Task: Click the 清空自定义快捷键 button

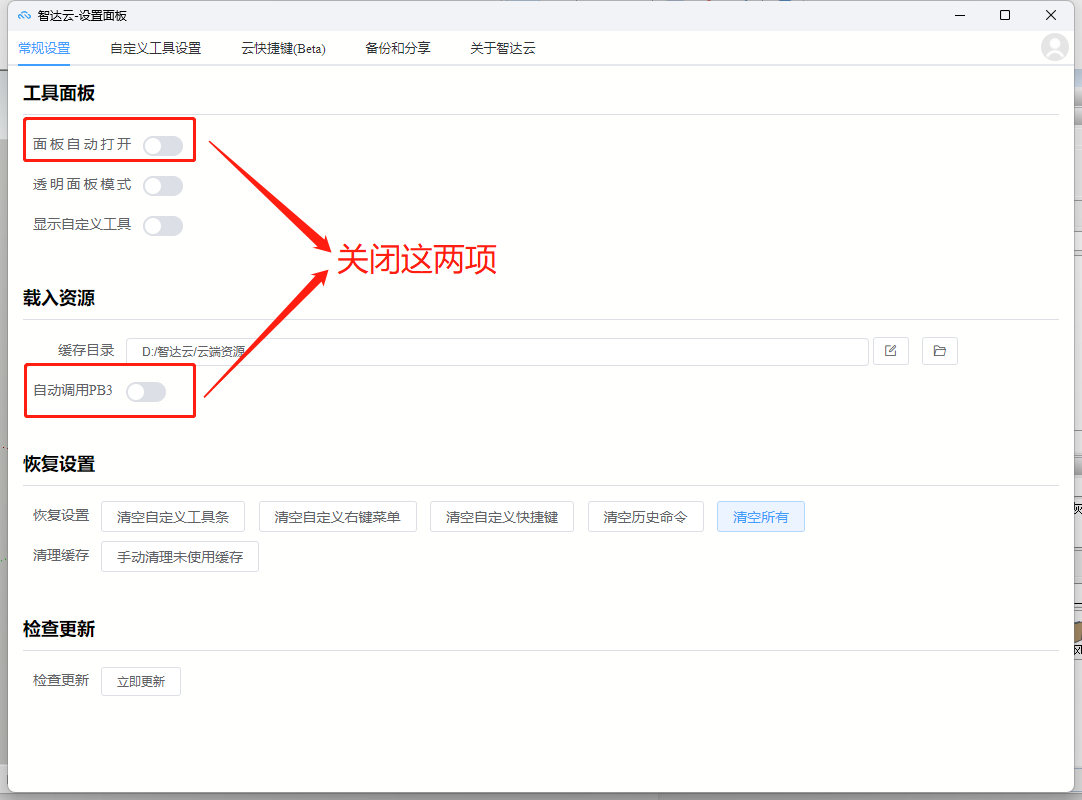Action: coord(502,516)
